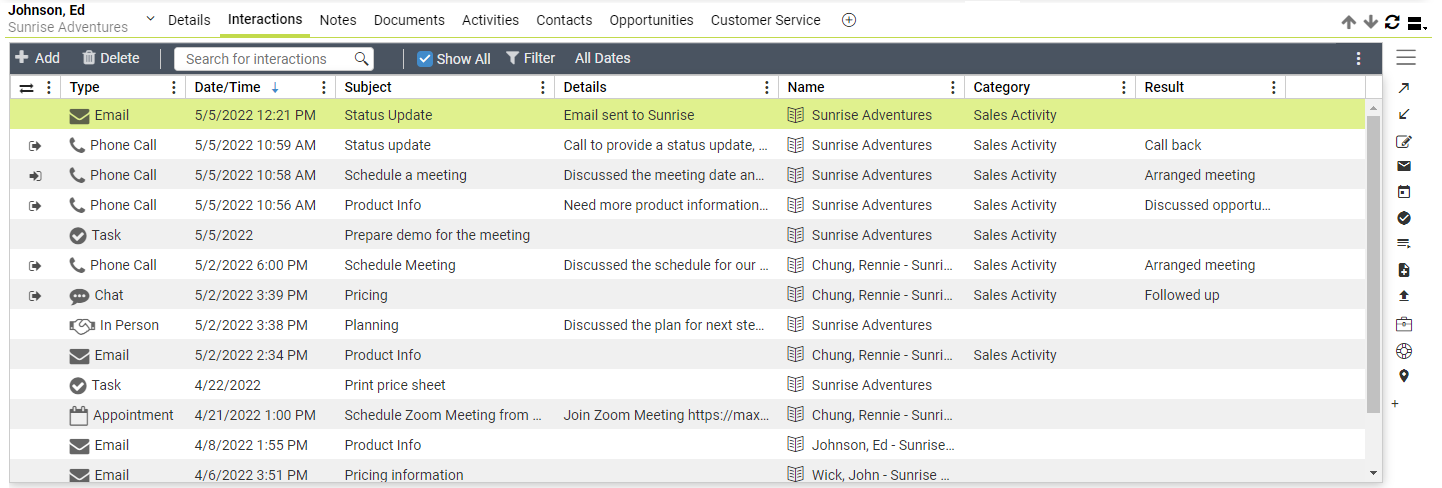1442x488 pixels.
Task: Click the lifebuoy support icon in sidebar
Action: [1404, 350]
